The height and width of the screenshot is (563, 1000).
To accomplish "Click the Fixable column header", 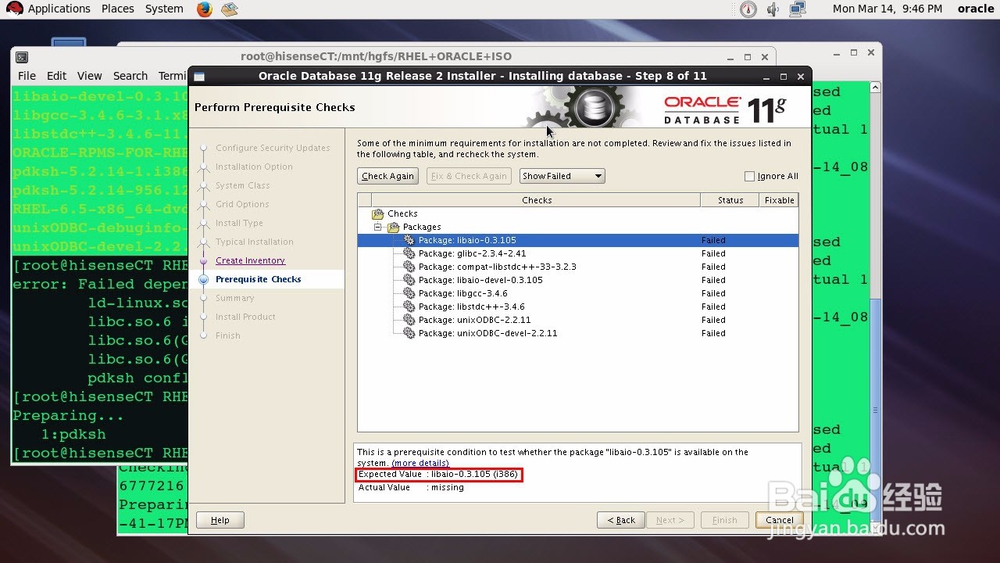I will (779, 200).
